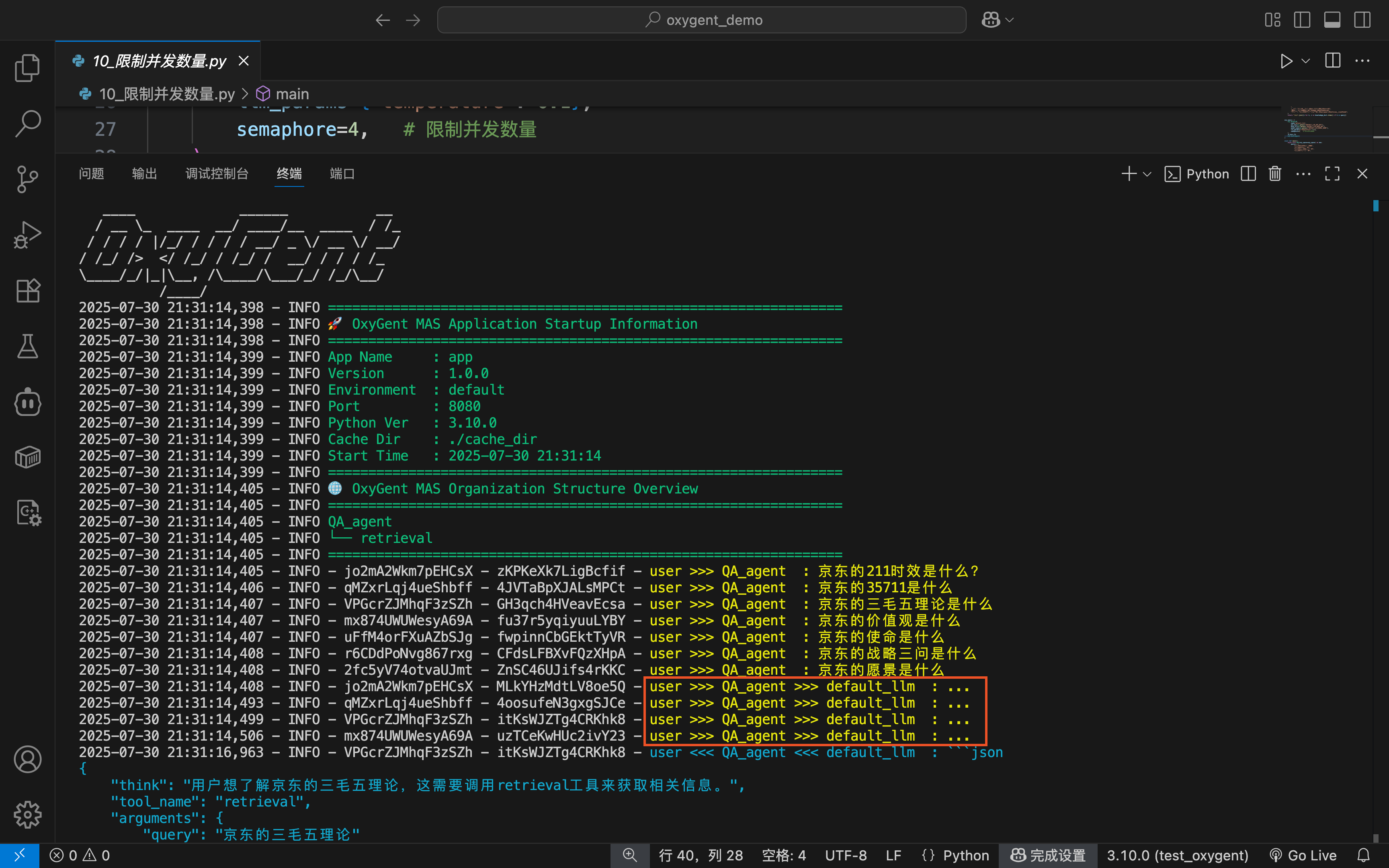Click the text 京东的211时效是什么？

pyautogui.click(x=898, y=571)
